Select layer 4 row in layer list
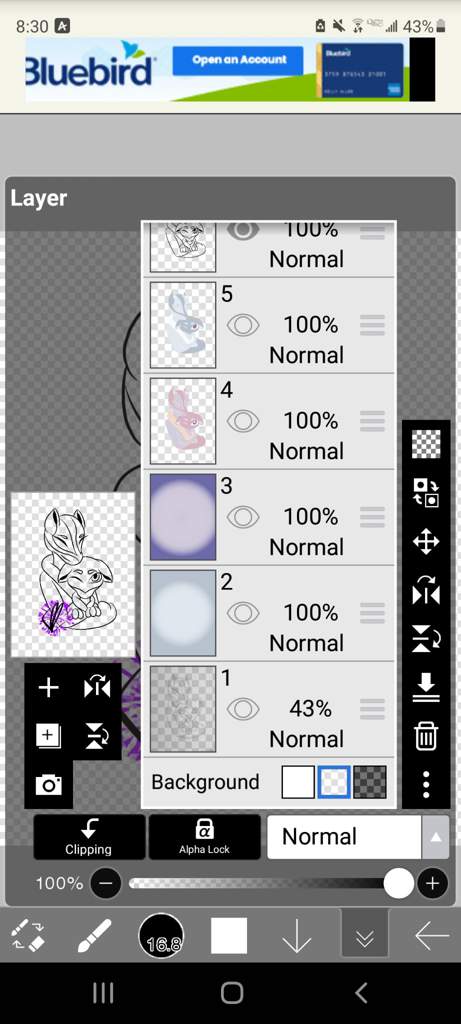This screenshot has width=461, height=1024. coord(268,421)
